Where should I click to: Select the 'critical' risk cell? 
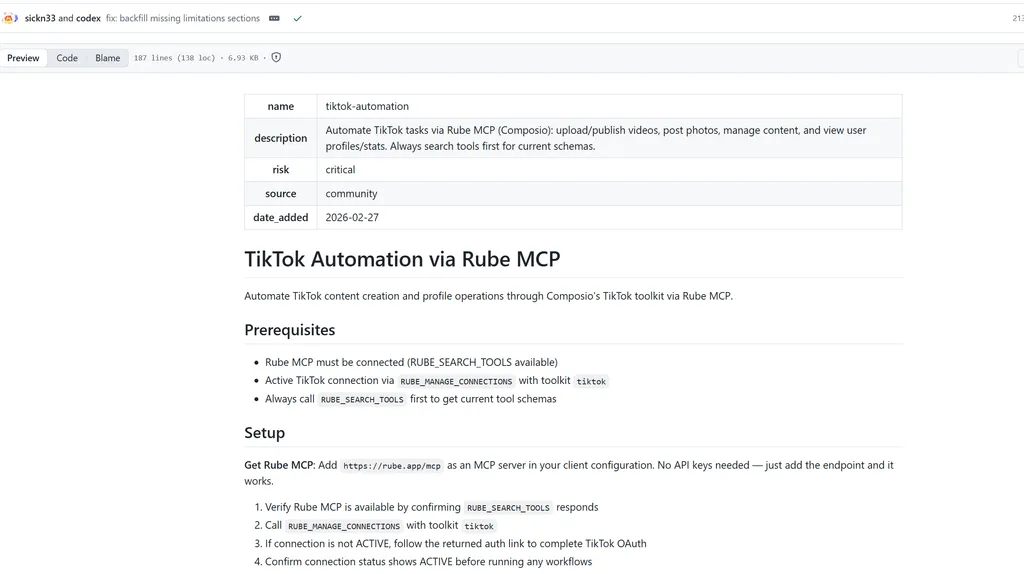pos(609,169)
